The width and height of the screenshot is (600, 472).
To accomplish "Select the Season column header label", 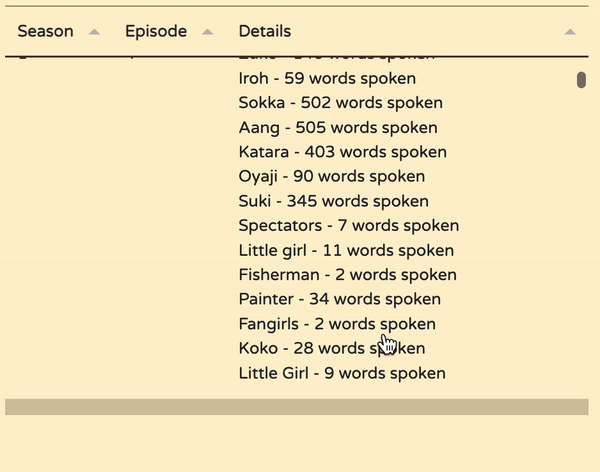I will pos(46,31).
